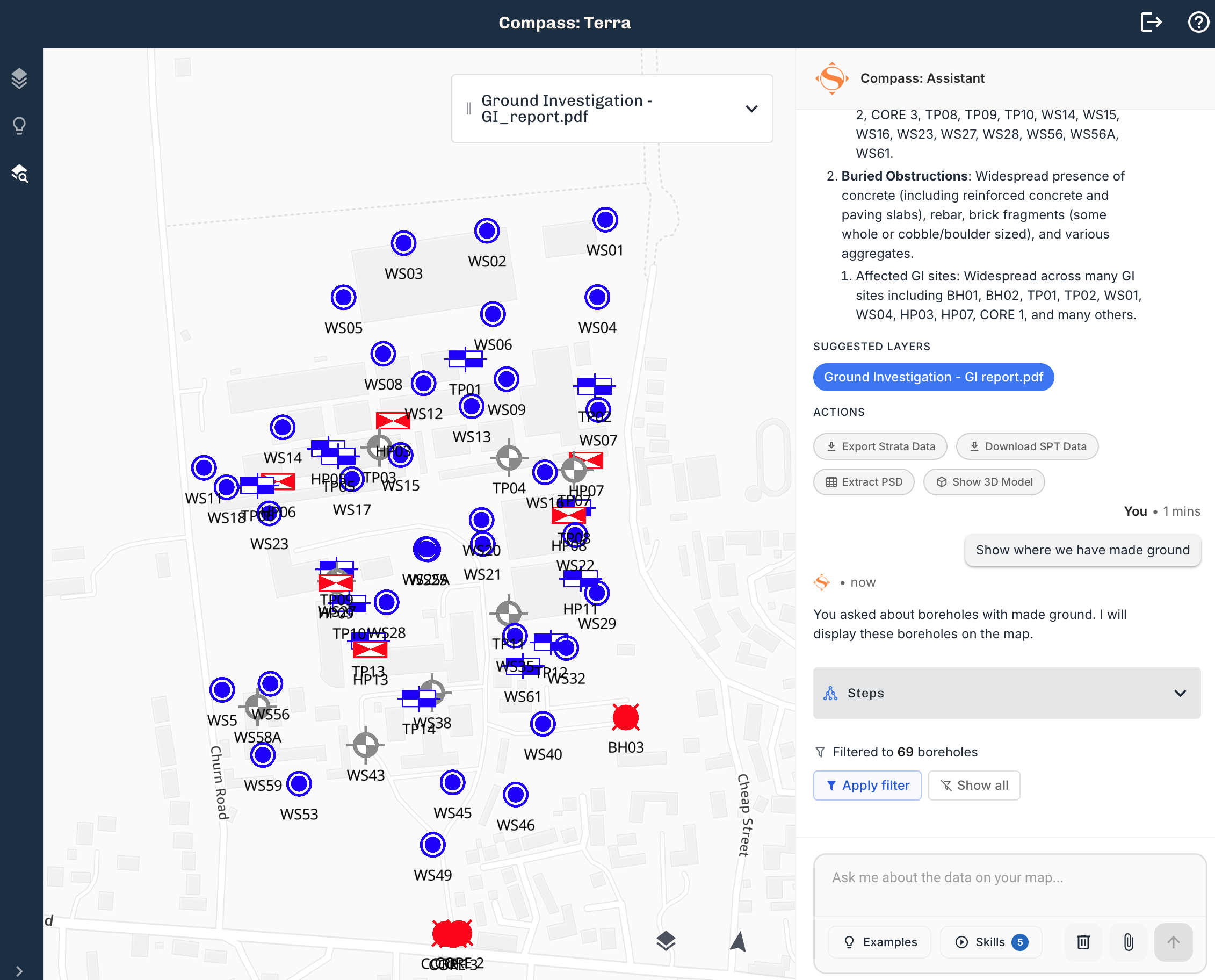Click the sign-out icon in the header
1215x980 pixels.
tap(1151, 23)
